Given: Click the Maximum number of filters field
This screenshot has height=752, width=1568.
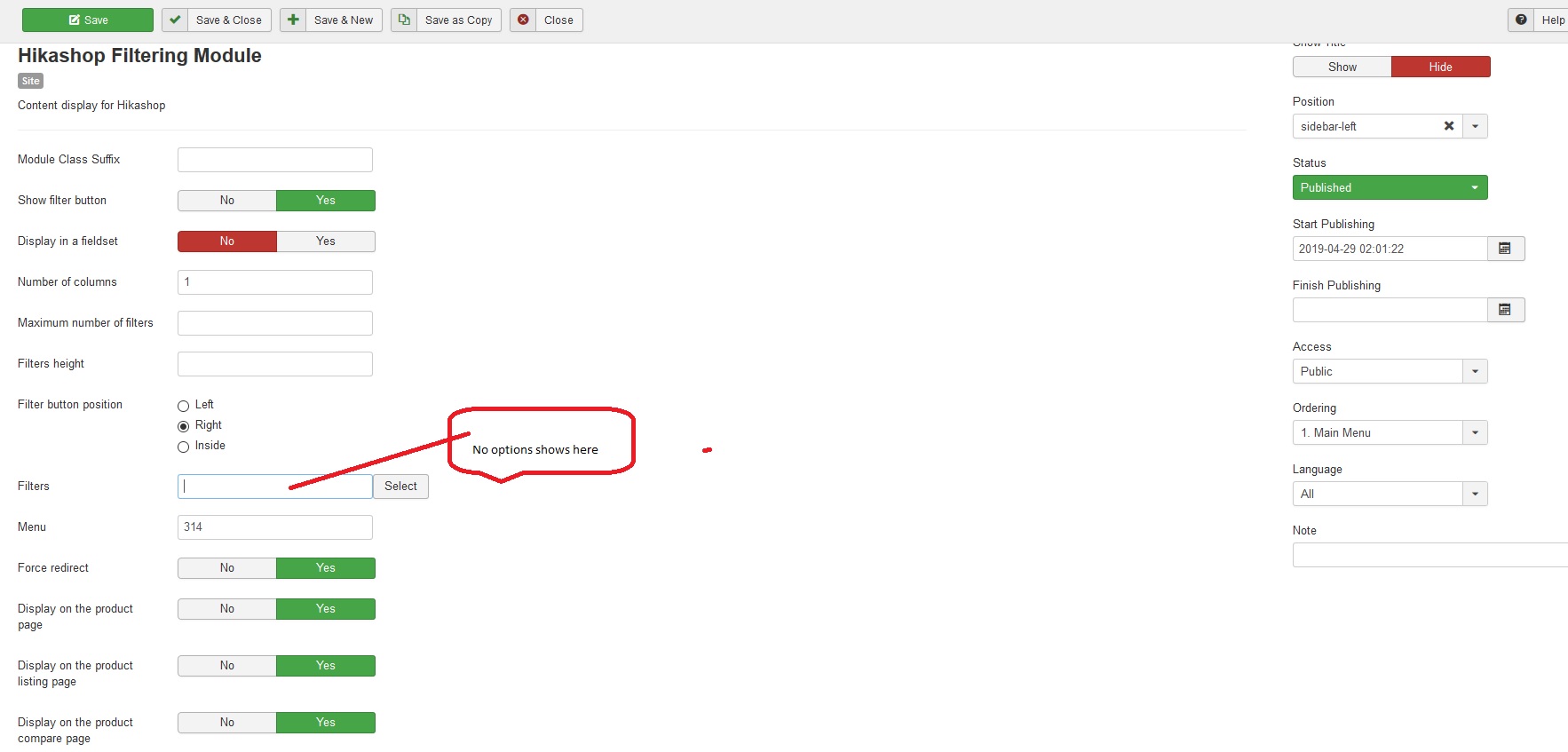Looking at the screenshot, I should (275, 323).
